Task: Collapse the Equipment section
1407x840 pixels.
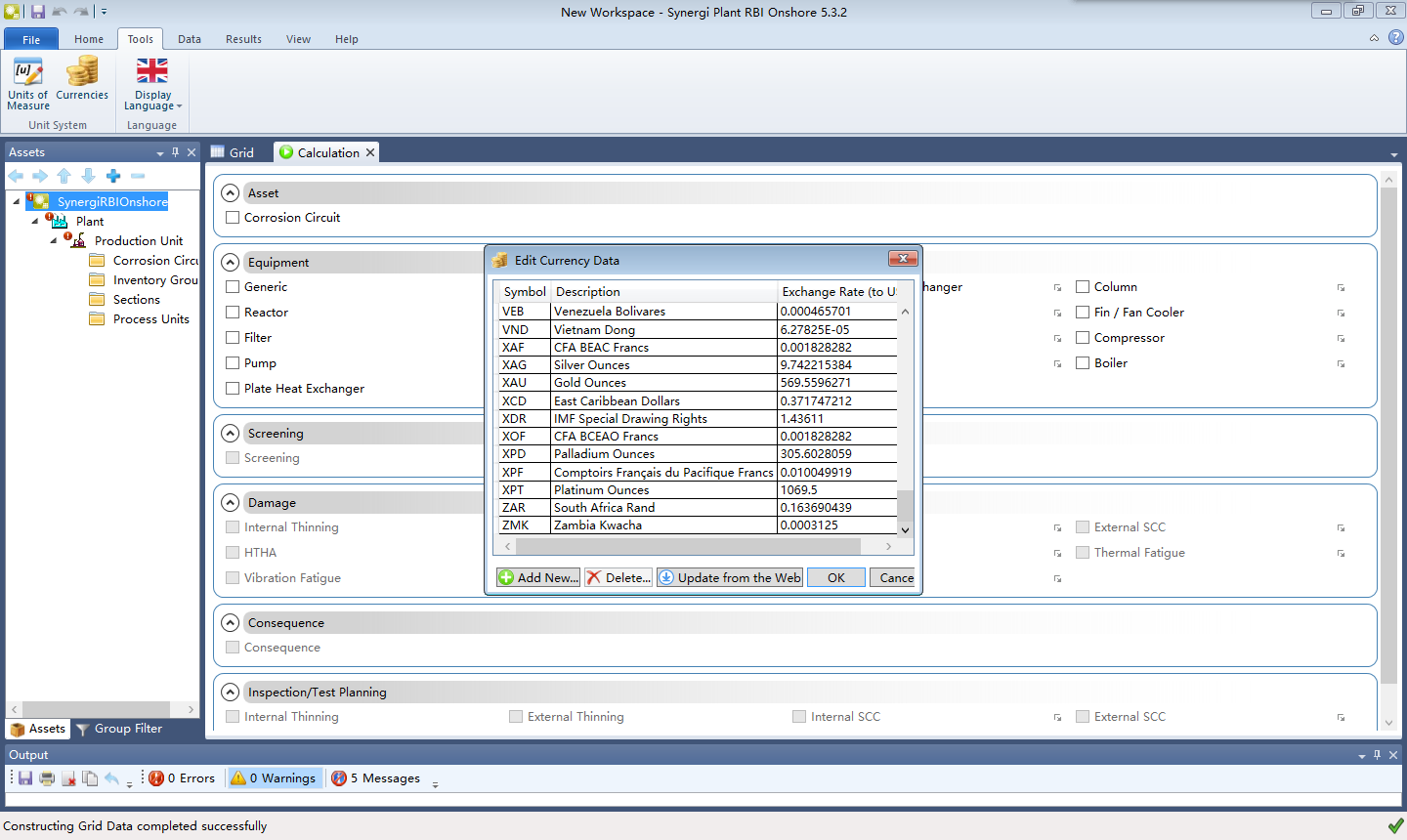Action: point(230,262)
